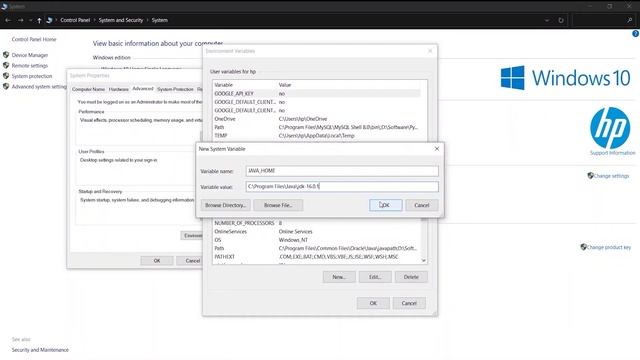
Task: Close the New System Variable dialog
Action: (x=437, y=149)
